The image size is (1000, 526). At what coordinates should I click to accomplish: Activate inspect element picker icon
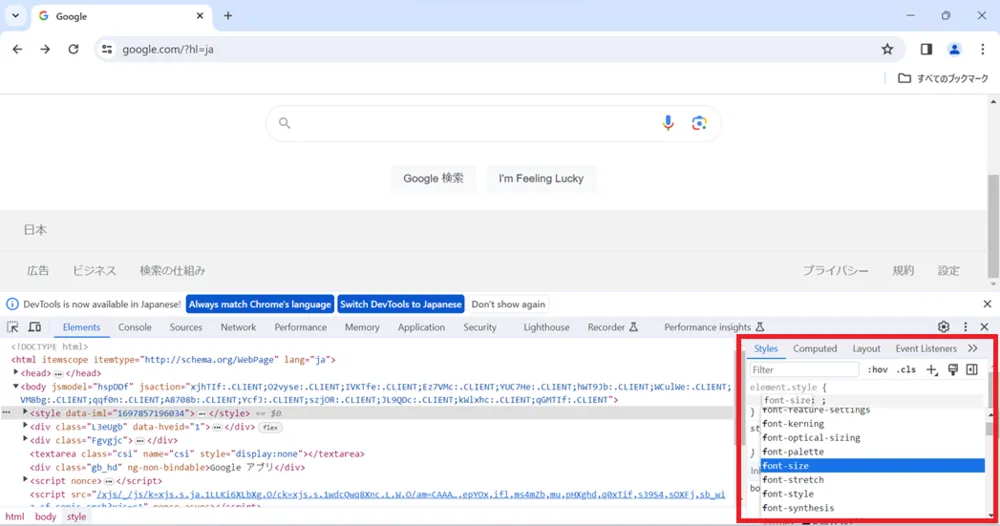tap(13, 327)
